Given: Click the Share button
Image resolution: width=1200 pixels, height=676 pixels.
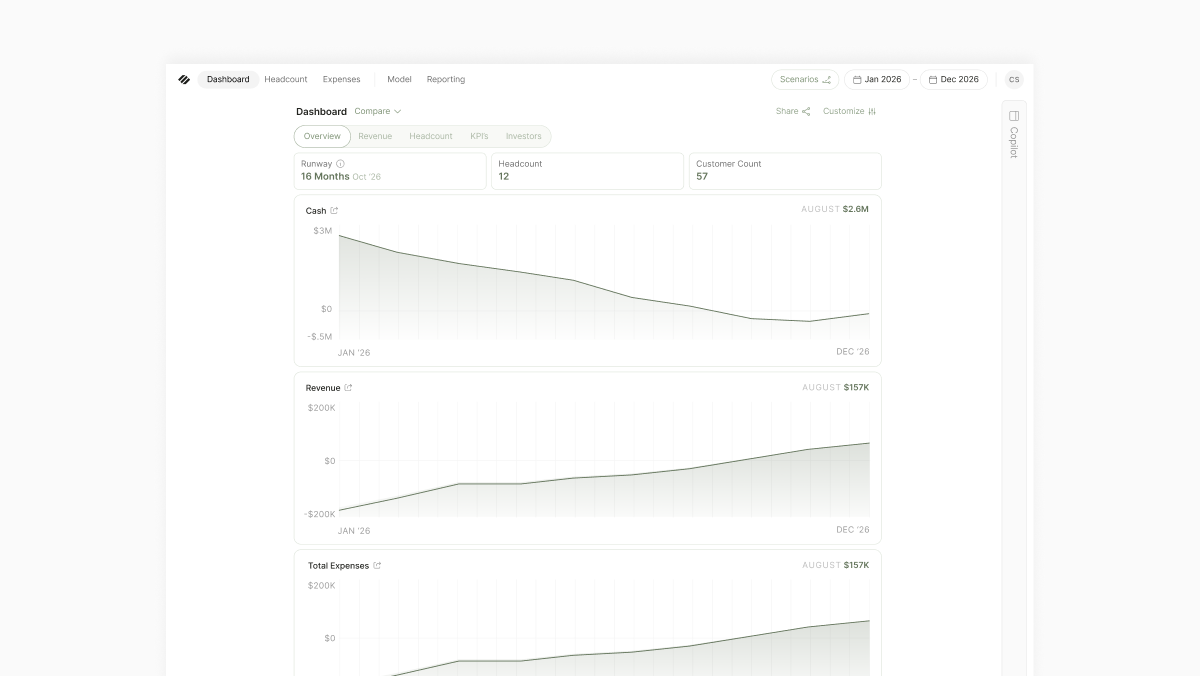Looking at the screenshot, I should (x=793, y=112).
